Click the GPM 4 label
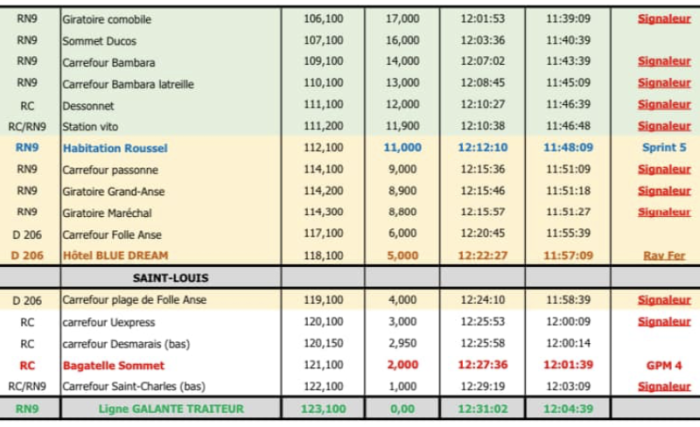The height and width of the screenshot is (427, 700). click(x=664, y=365)
